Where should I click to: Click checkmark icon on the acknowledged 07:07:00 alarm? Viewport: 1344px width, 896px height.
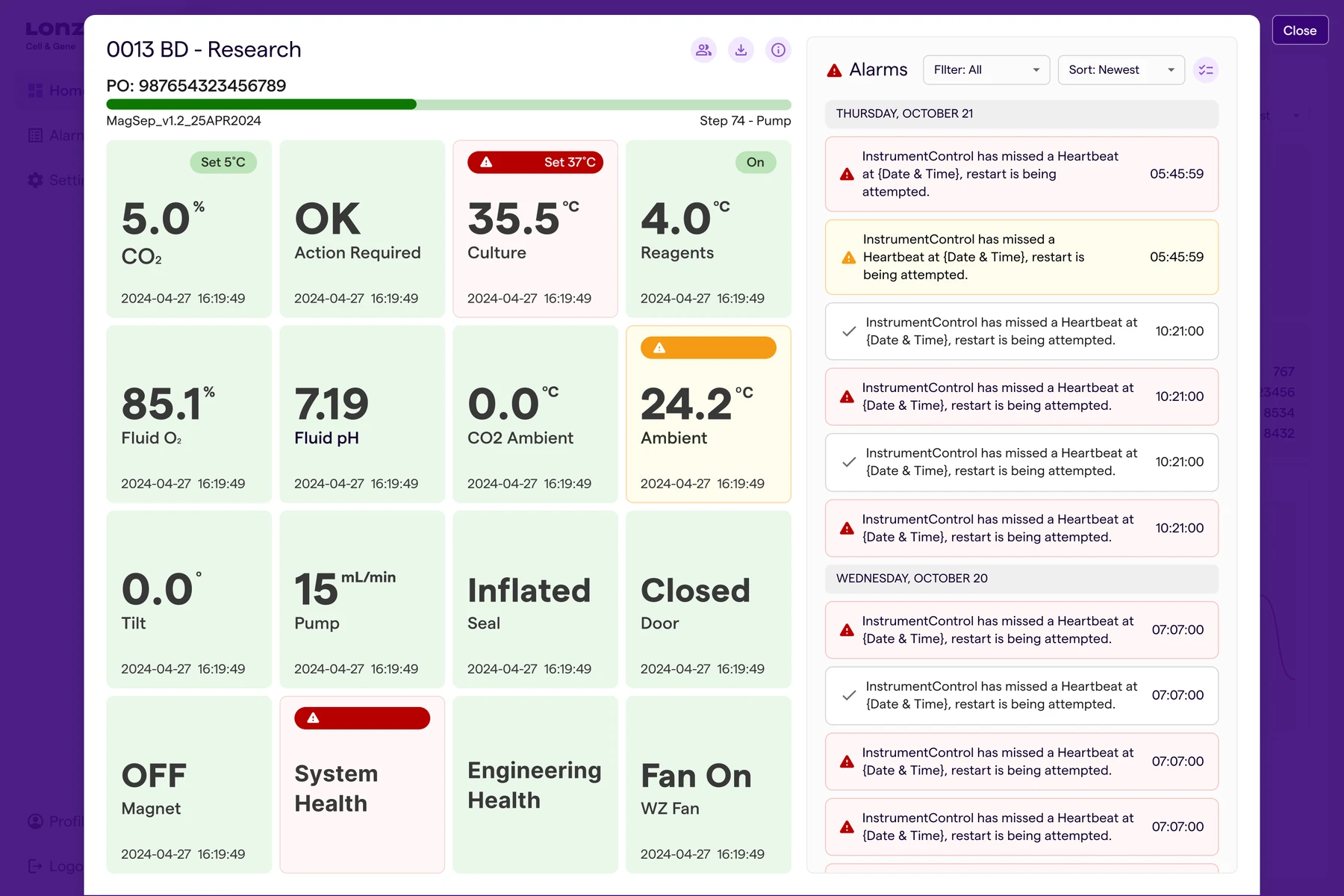pyautogui.click(x=849, y=696)
